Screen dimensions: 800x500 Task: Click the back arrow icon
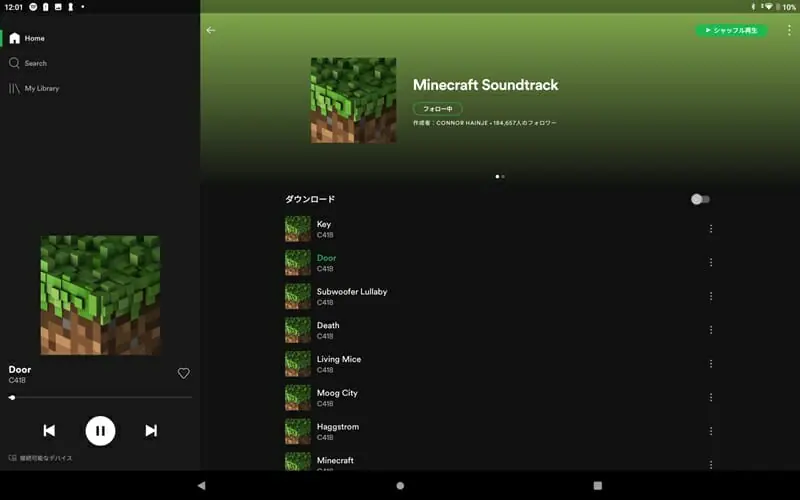coord(211,30)
